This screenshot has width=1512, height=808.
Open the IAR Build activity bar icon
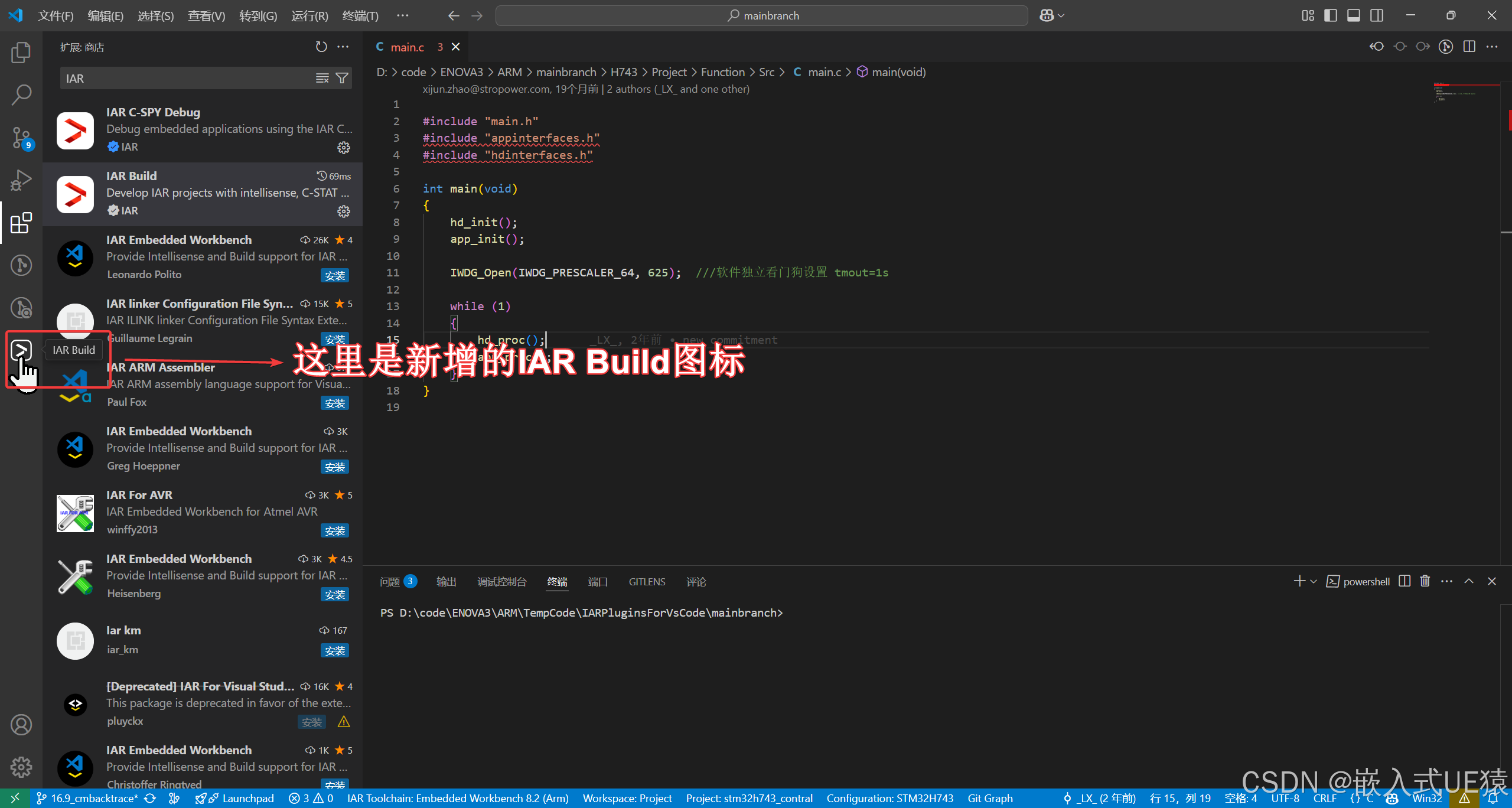pos(21,350)
